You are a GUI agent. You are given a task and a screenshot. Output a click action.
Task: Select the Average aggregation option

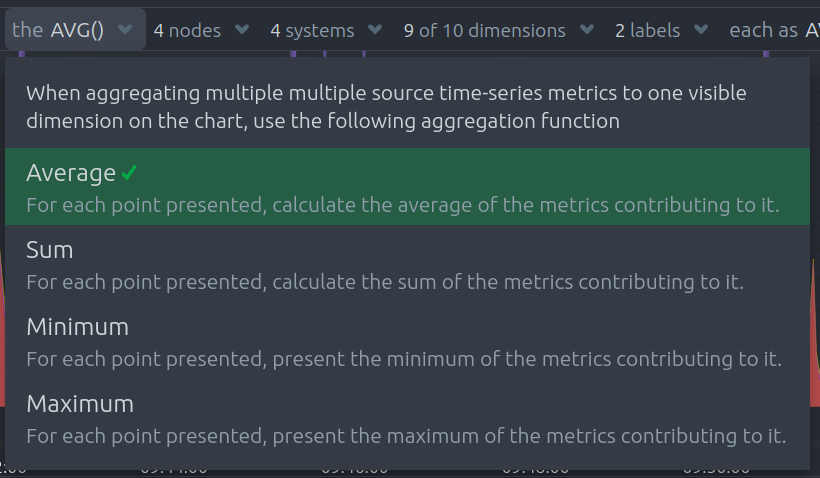(407, 187)
